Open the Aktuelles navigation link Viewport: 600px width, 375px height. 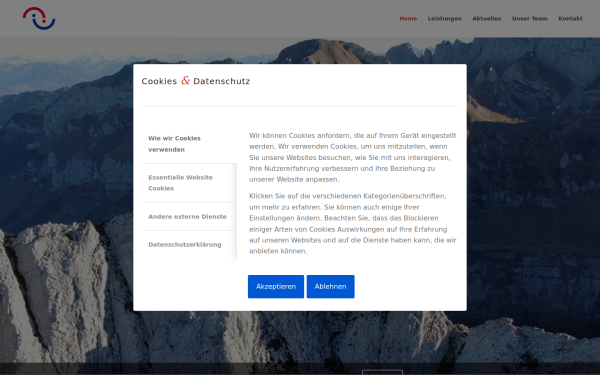coord(486,18)
